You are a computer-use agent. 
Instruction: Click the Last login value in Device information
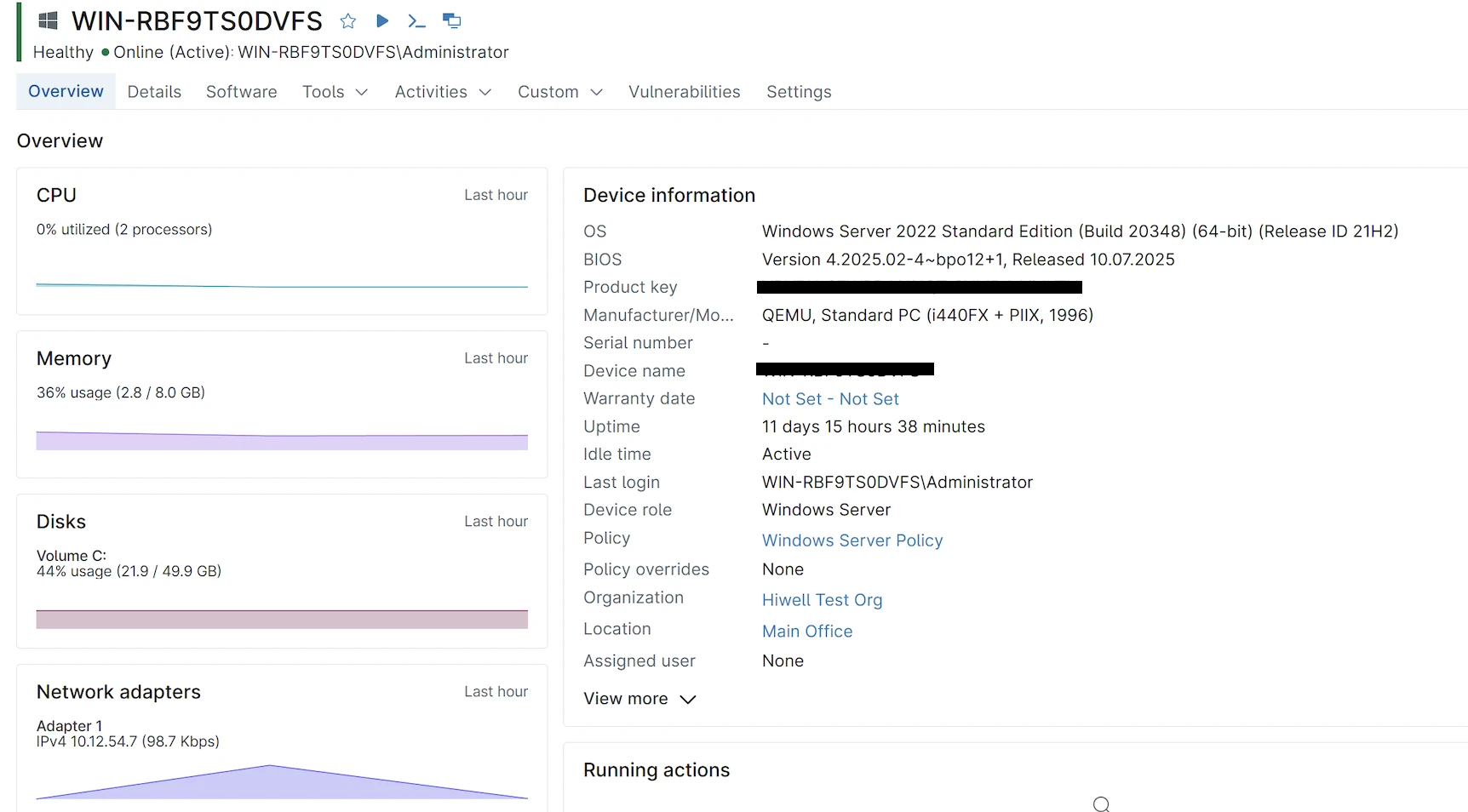click(897, 483)
